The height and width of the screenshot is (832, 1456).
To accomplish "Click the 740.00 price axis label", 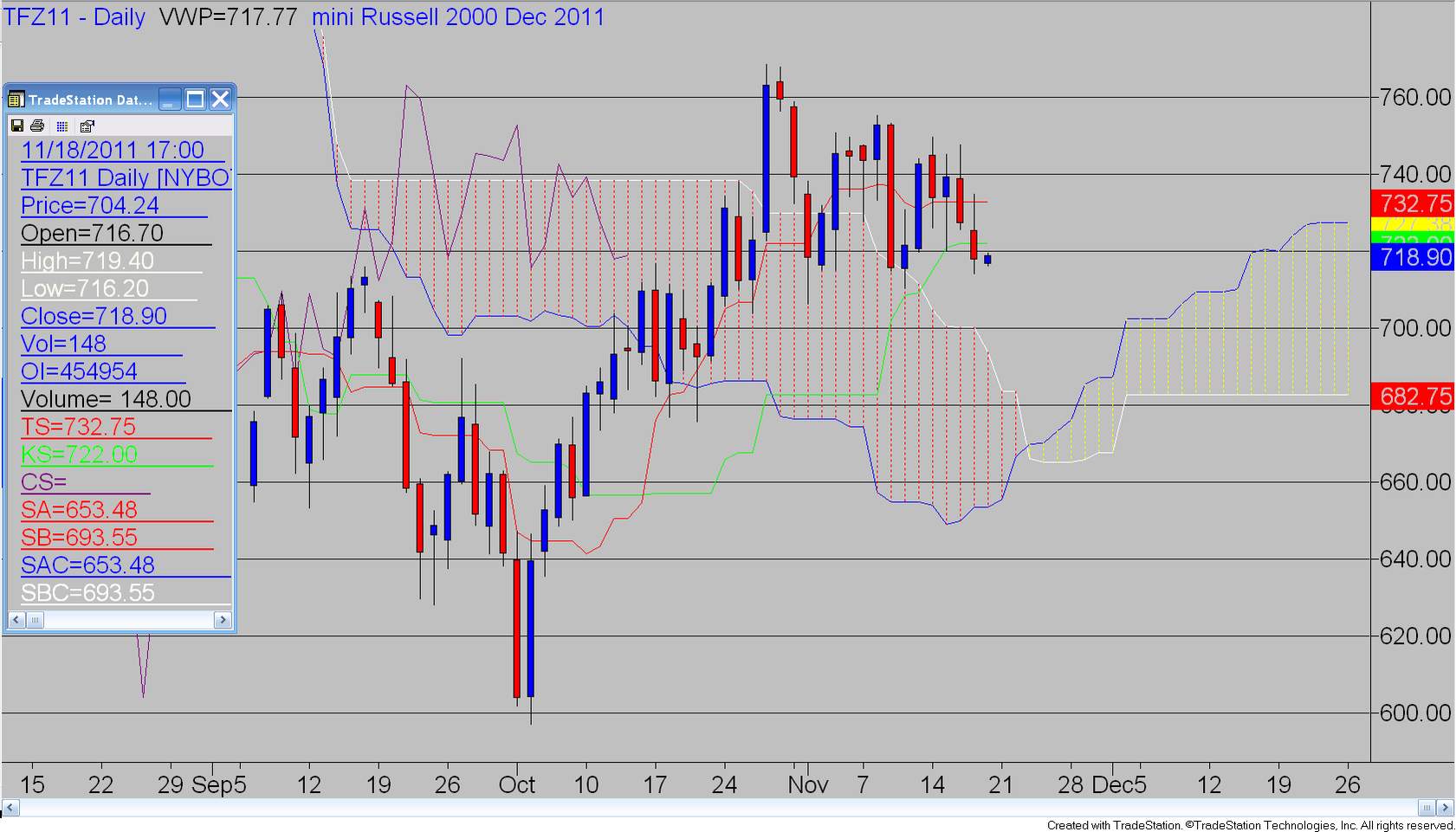I will pyautogui.click(x=1415, y=174).
